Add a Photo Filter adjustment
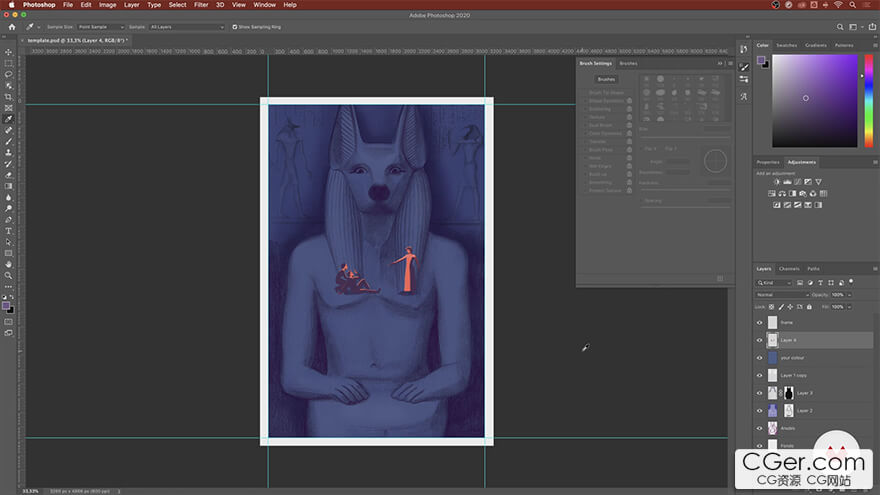Screen dimensions: 880x495 point(803,194)
